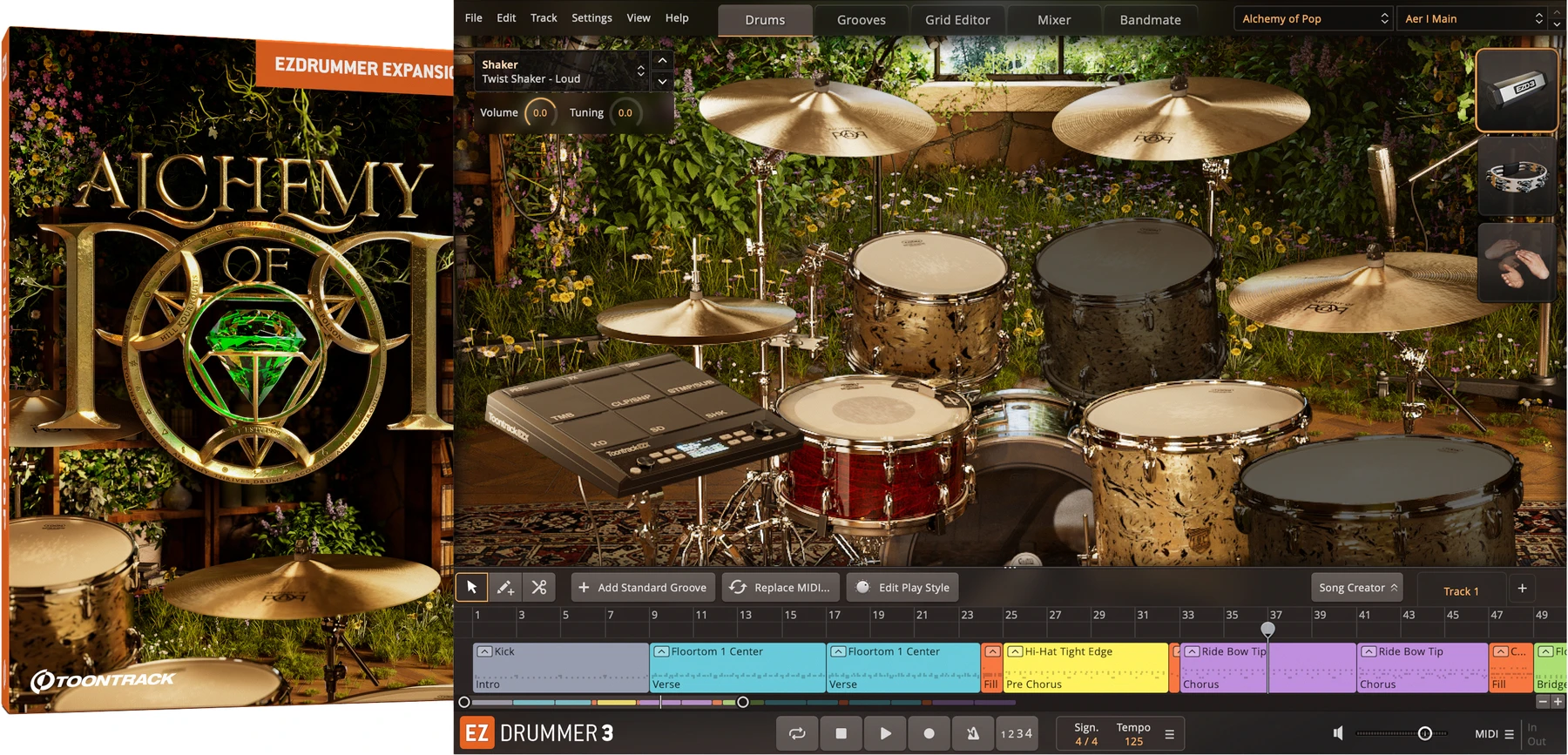Expand first Floortom 1 Center Verse block
1568x755 pixels.
(x=662, y=651)
